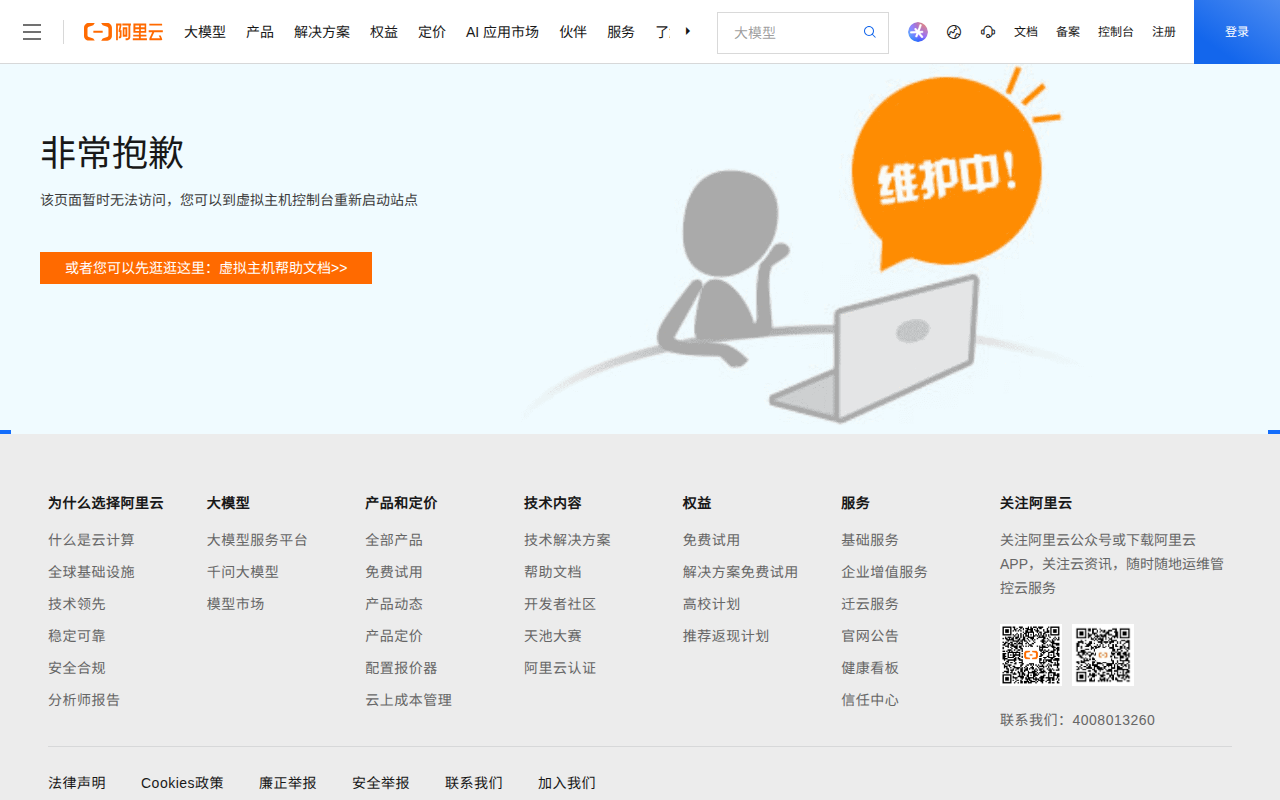The height and width of the screenshot is (800, 1280).
Task: Open 开发者社区 footer link
Action: [560, 604]
